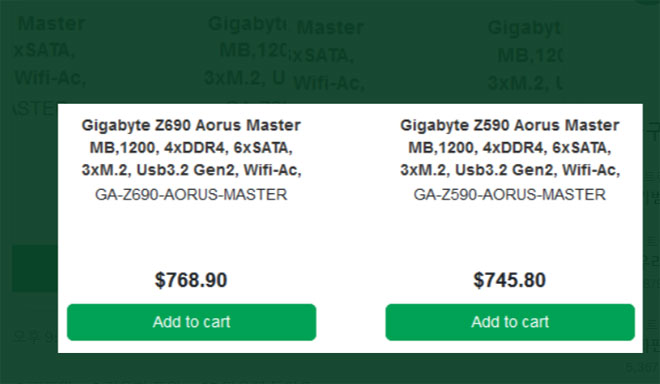This screenshot has width=660, height=384.
Task: Click the dimmed dark green block behind popup
Action: point(35,268)
